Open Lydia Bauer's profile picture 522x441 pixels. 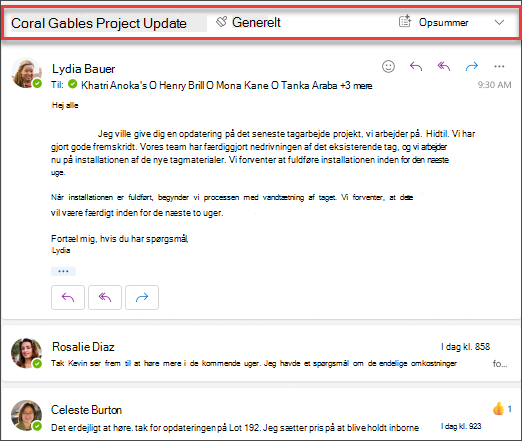pyautogui.click(x=26, y=73)
